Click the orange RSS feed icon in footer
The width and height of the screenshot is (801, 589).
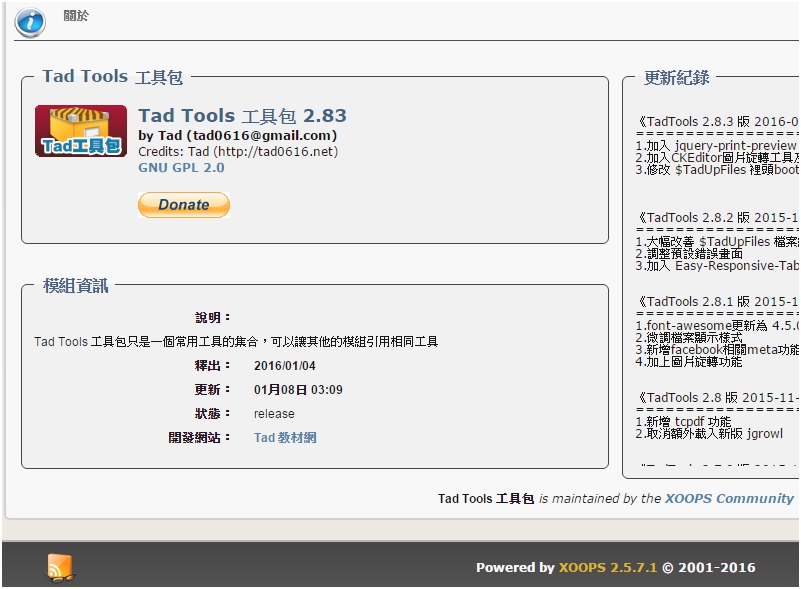pos(60,568)
